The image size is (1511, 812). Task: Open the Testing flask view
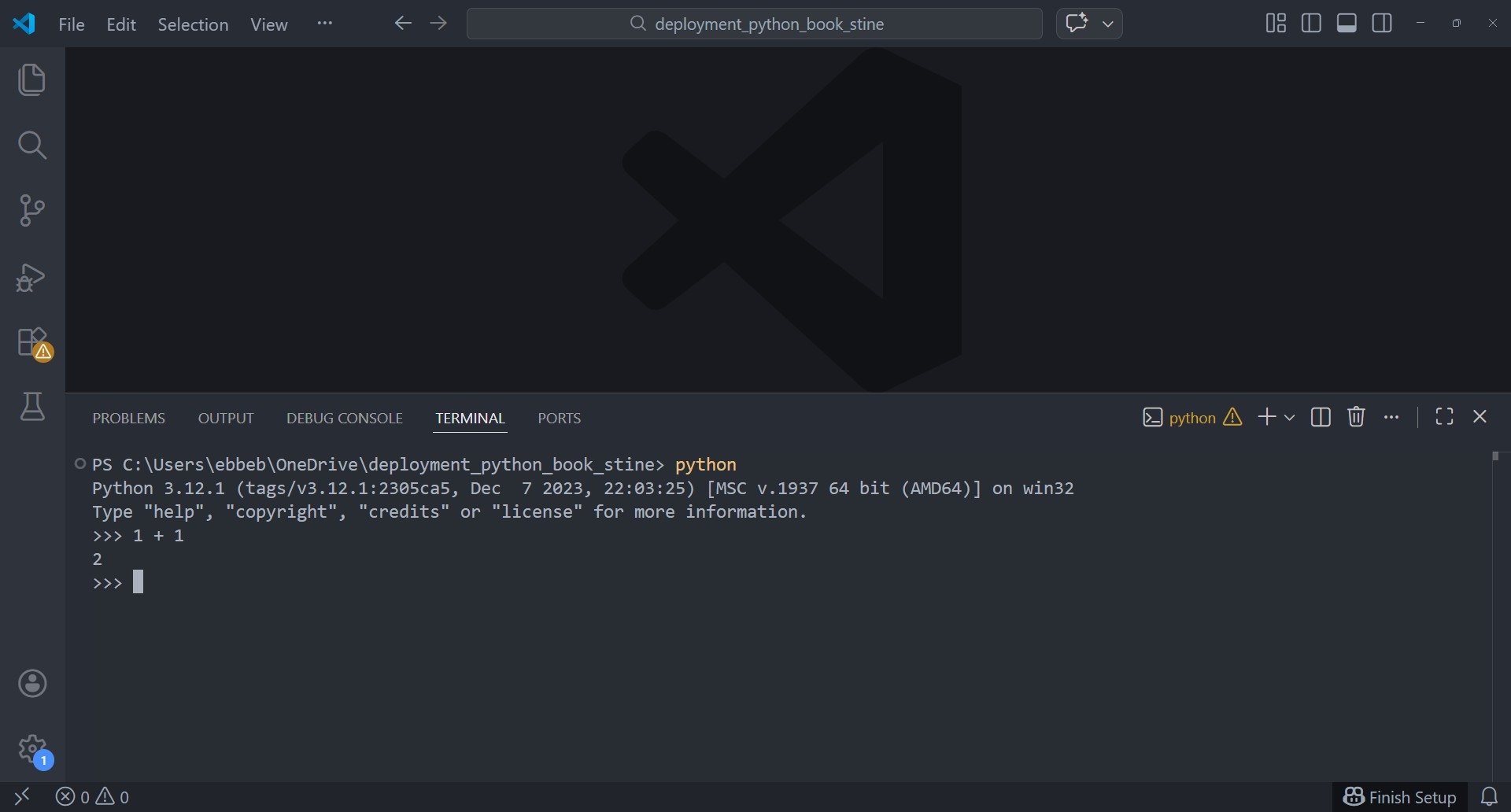[31, 407]
